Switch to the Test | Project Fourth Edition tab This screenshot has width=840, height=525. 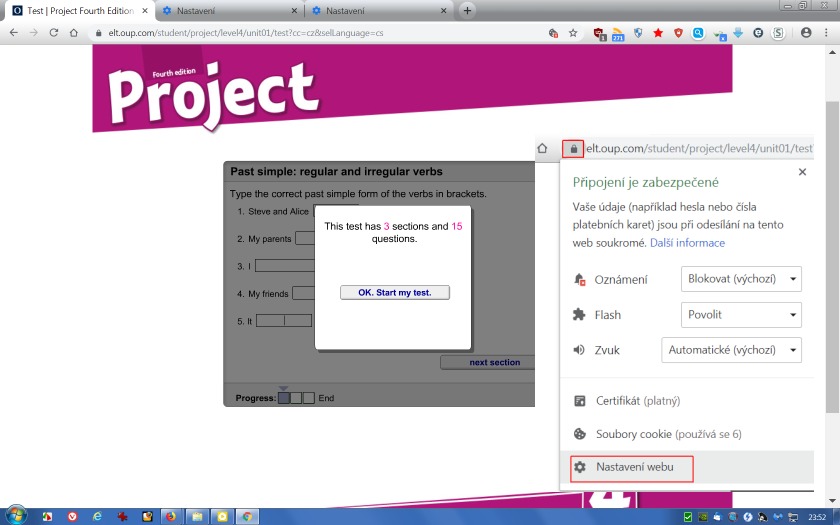click(80, 11)
